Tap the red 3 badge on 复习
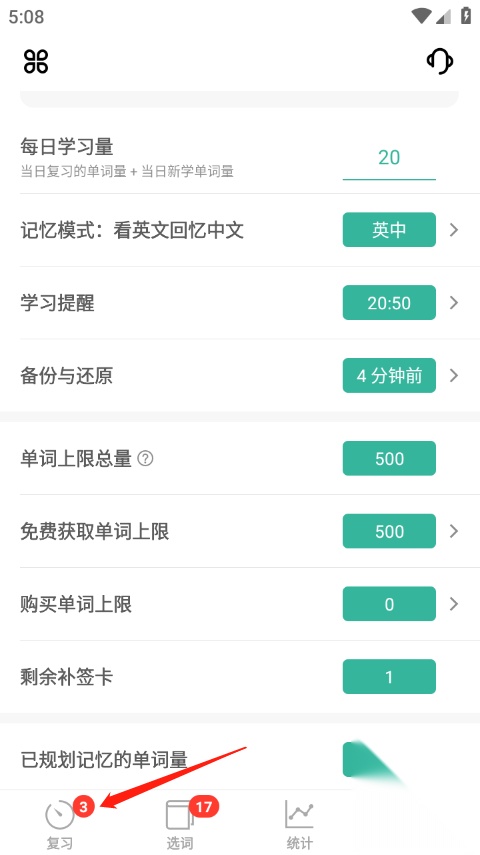480x855 pixels. (83, 806)
